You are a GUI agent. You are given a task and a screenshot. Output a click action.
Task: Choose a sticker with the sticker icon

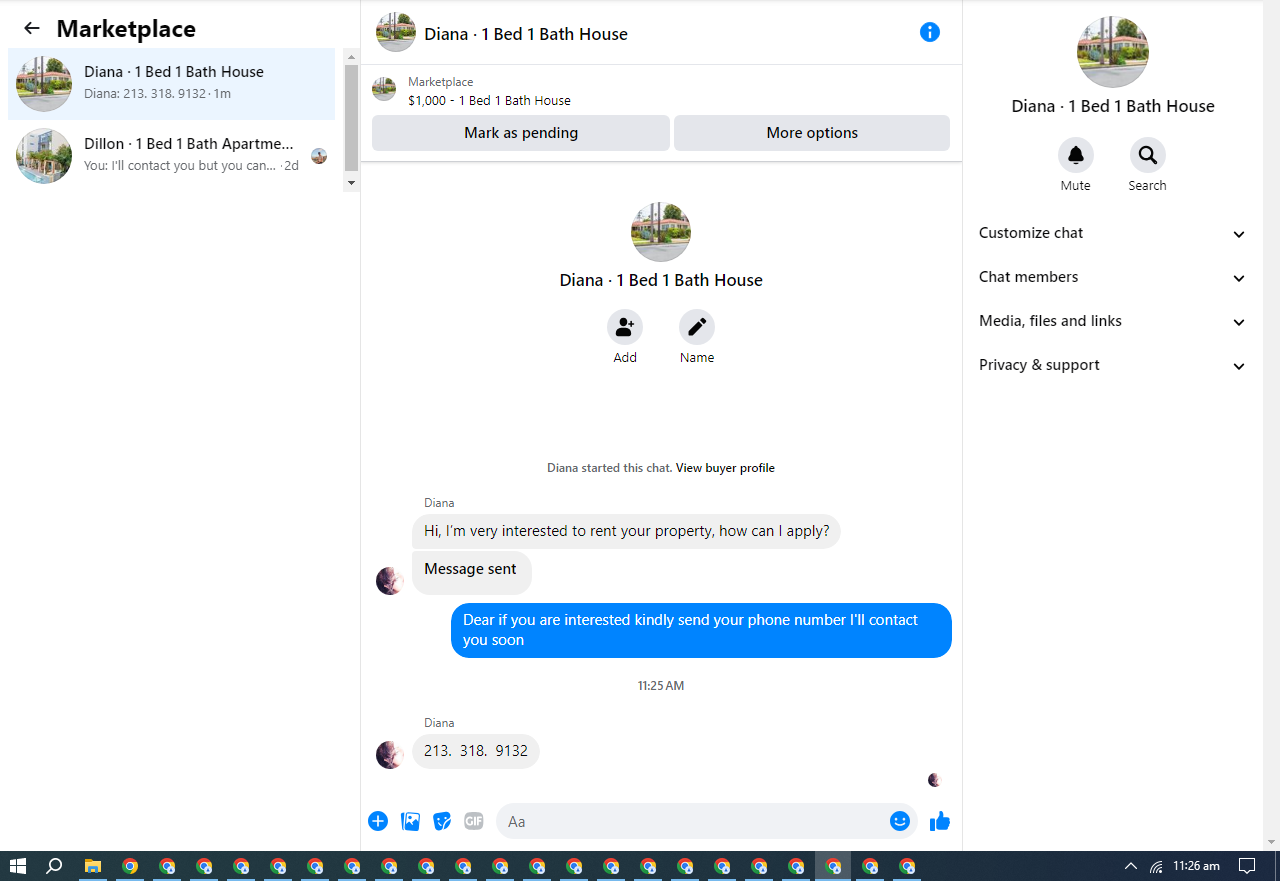point(442,821)
